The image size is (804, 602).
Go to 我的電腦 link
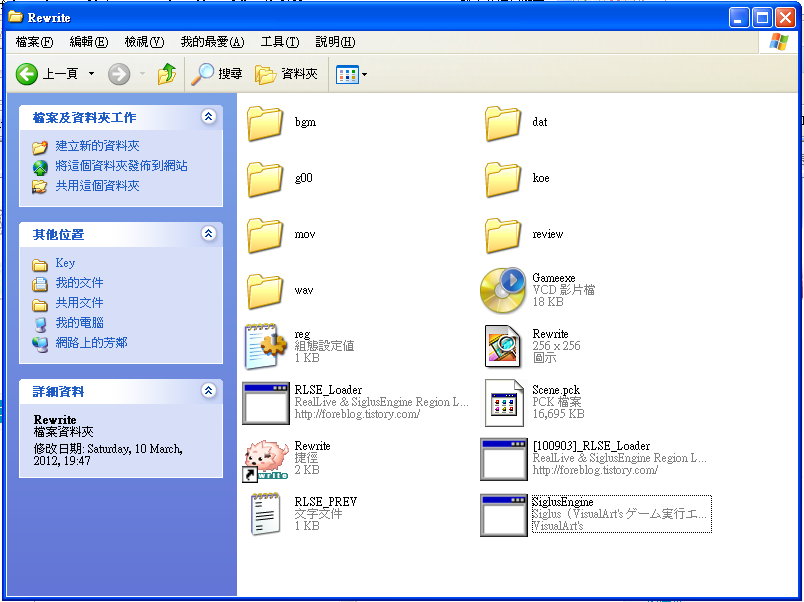coord(79,323)
